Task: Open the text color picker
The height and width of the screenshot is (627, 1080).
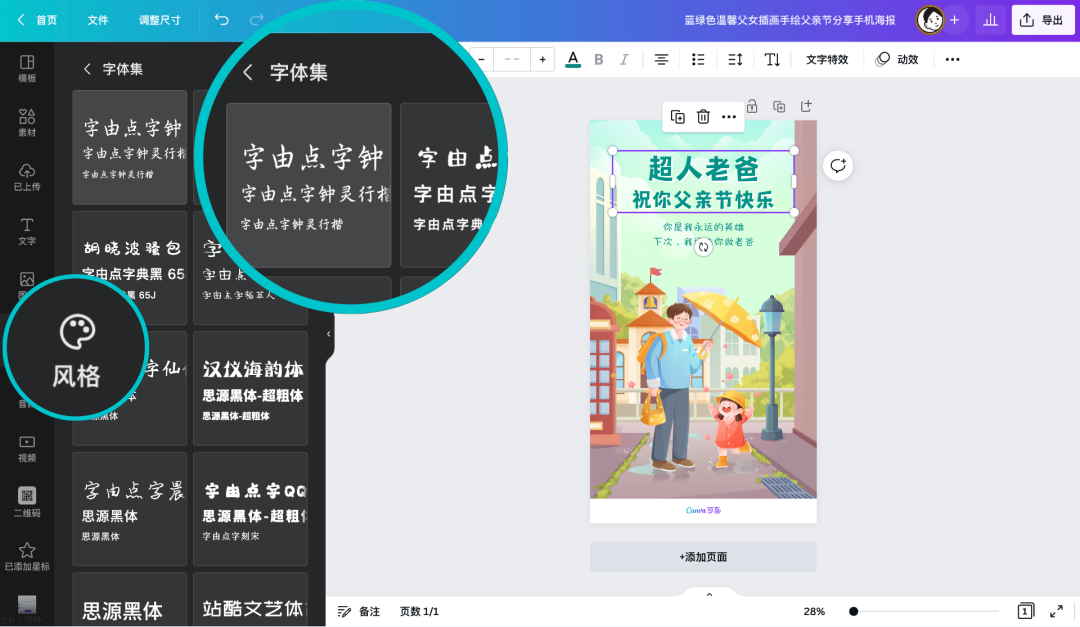Action: [572, 59]
